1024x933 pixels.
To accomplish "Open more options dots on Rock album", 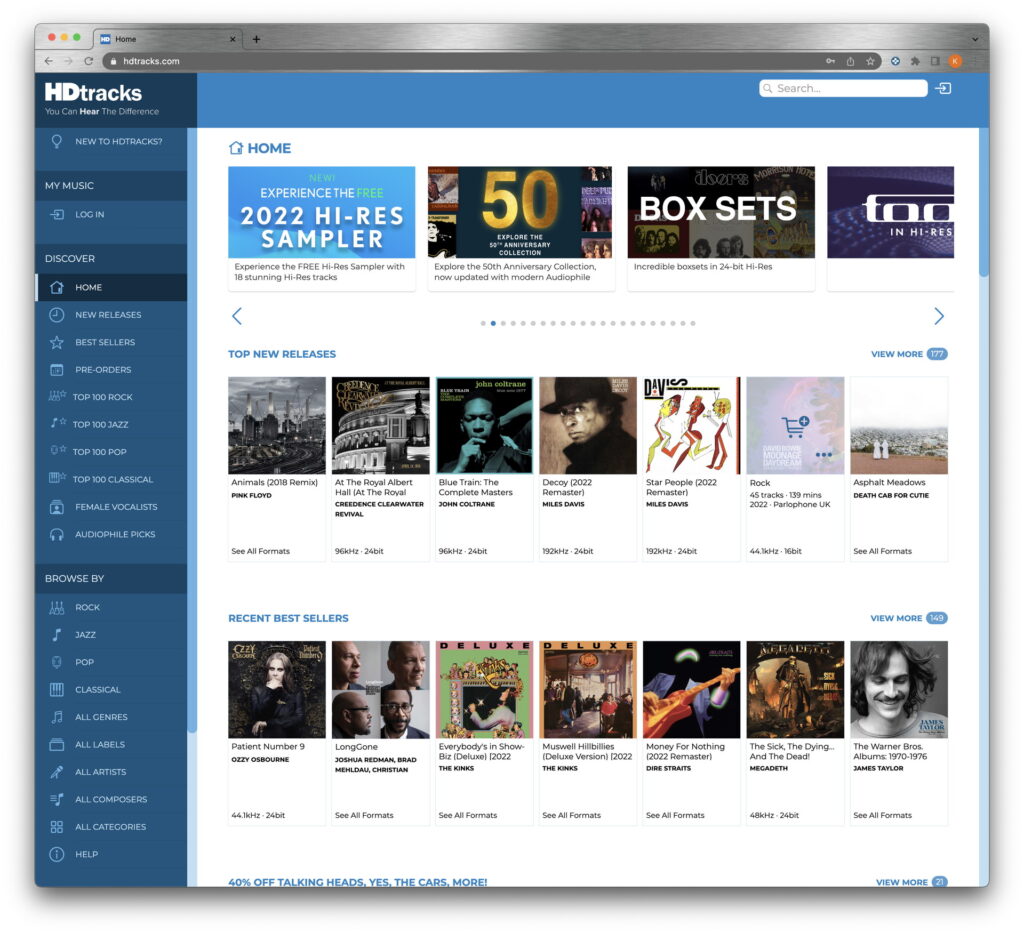I will 824,454.
